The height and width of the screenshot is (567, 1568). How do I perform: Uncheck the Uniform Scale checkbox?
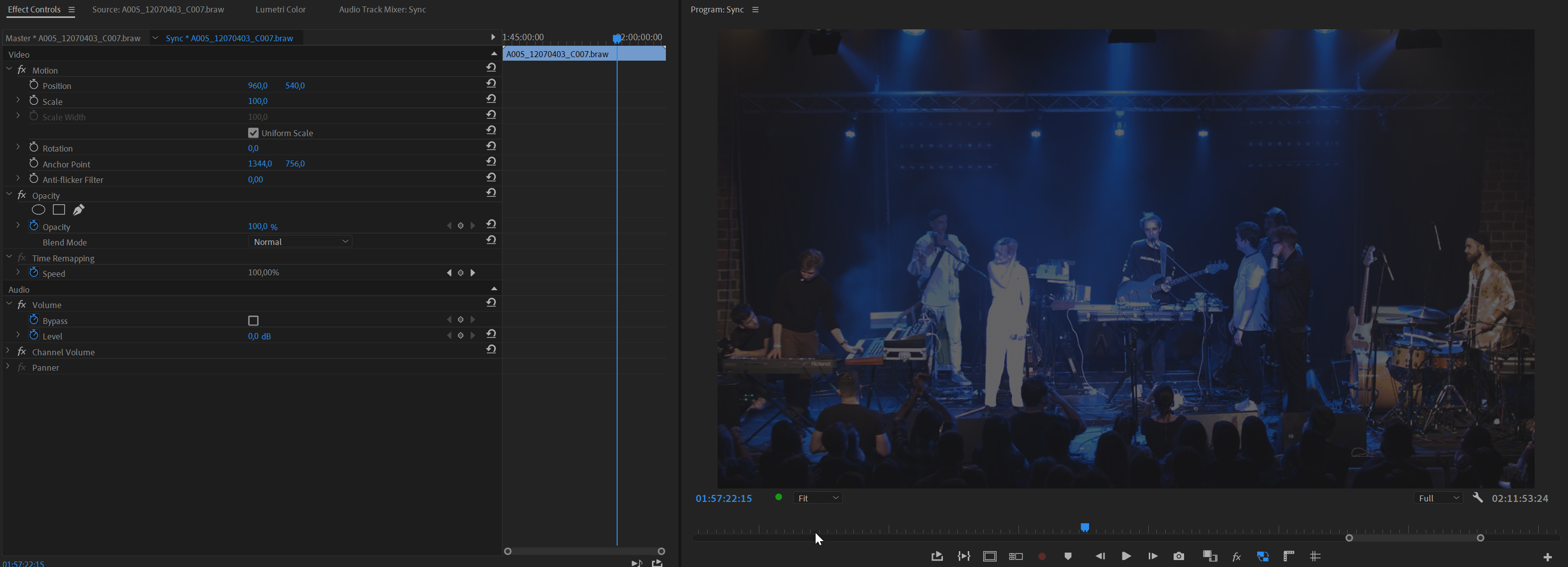[253, 133]
